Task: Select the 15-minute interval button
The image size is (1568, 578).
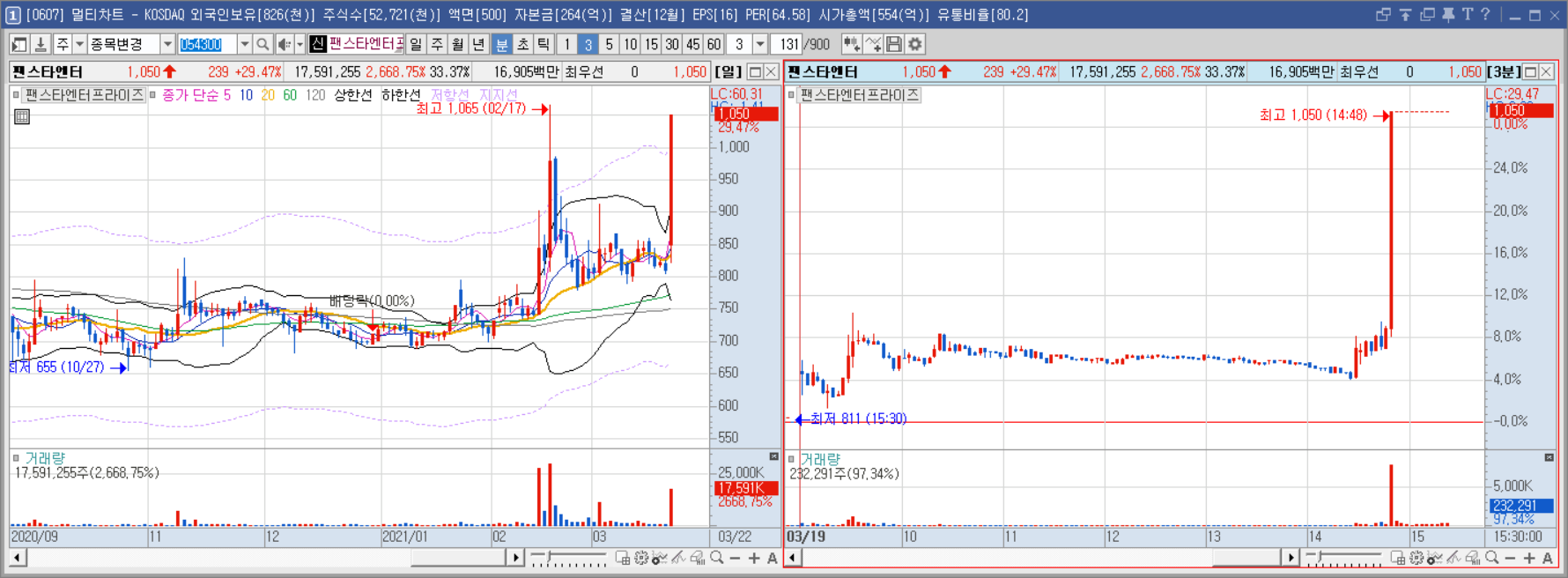Action: coord(651,44)
